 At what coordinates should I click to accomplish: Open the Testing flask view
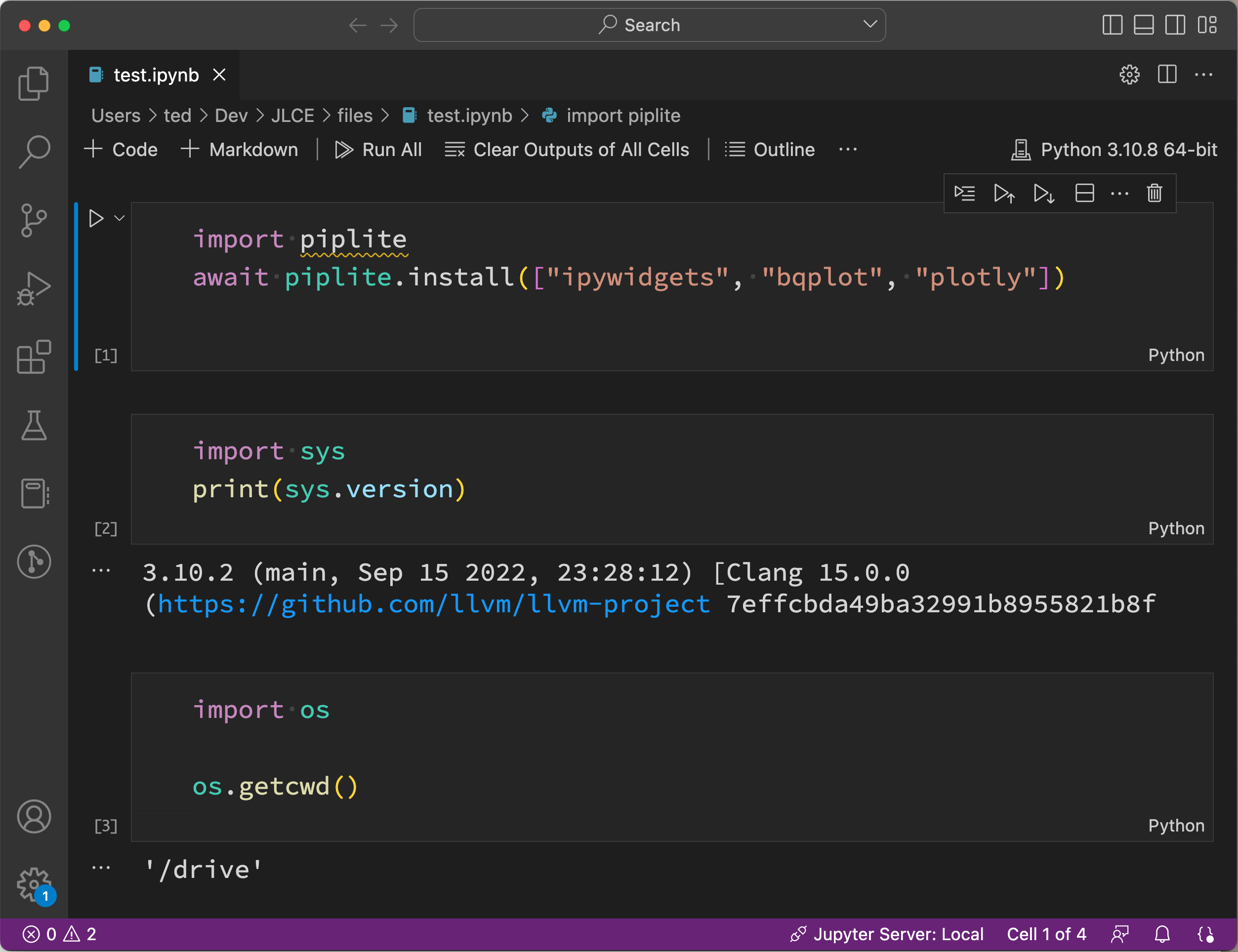34,426
